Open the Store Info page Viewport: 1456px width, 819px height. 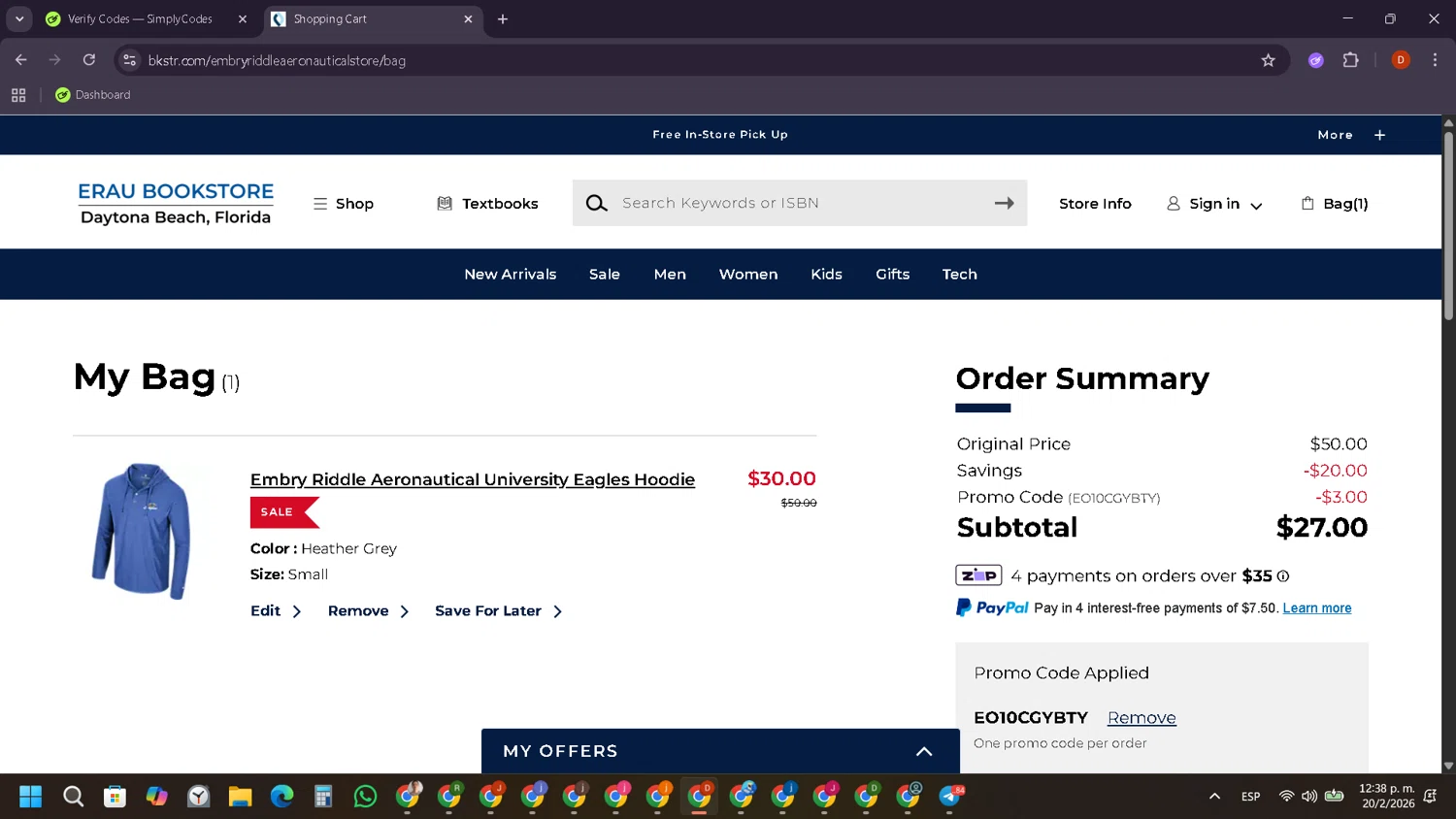(x=1095, y=204)
